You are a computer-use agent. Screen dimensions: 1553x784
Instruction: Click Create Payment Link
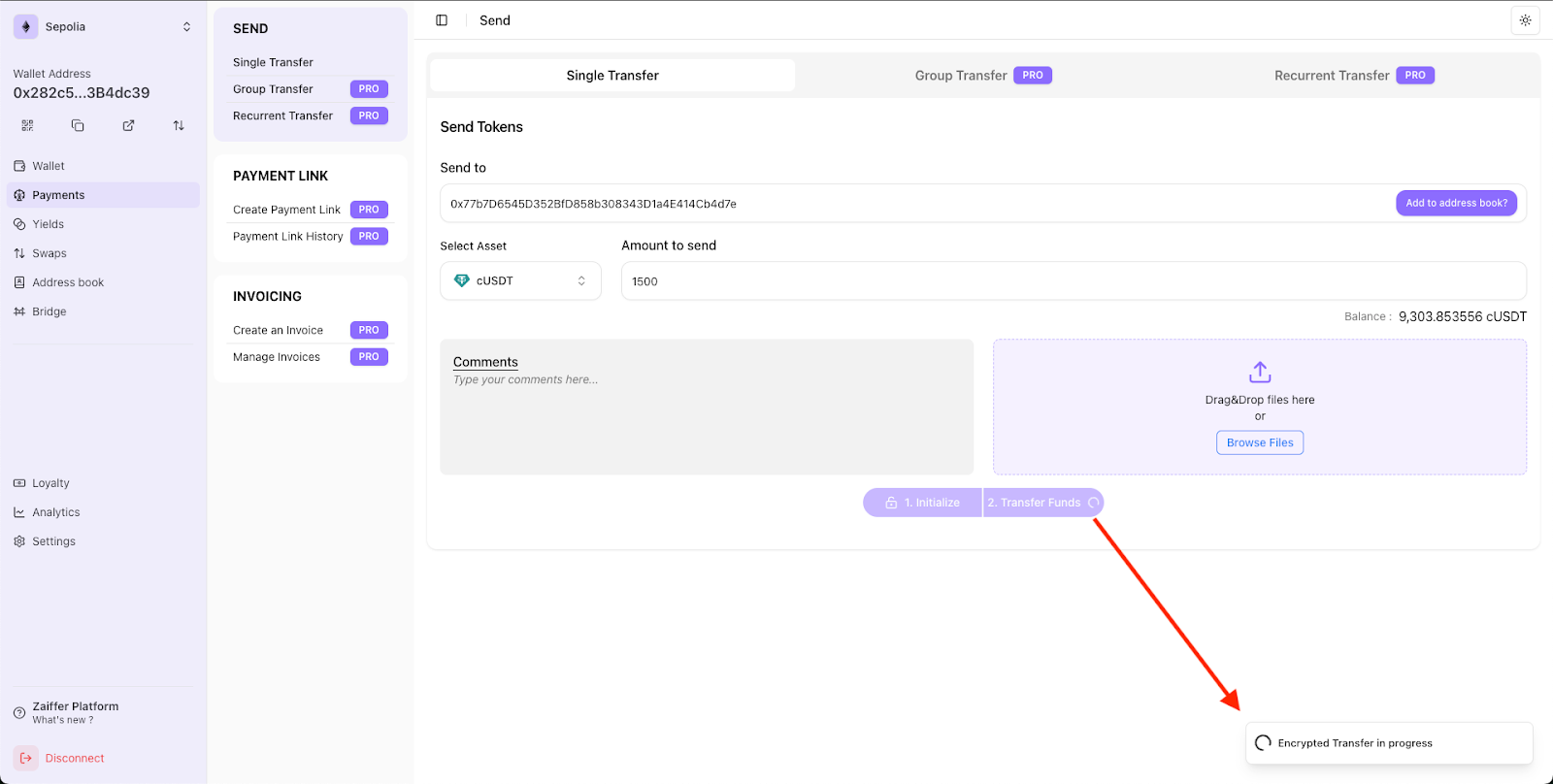pos(286,210)
